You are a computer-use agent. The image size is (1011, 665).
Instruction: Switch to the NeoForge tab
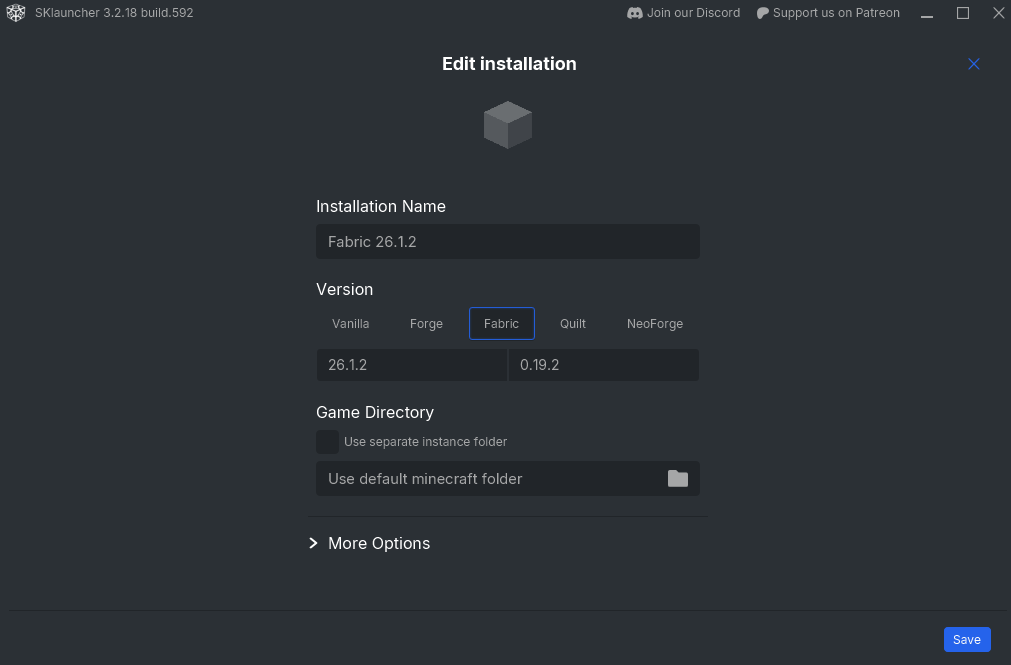tap(654, 323)
